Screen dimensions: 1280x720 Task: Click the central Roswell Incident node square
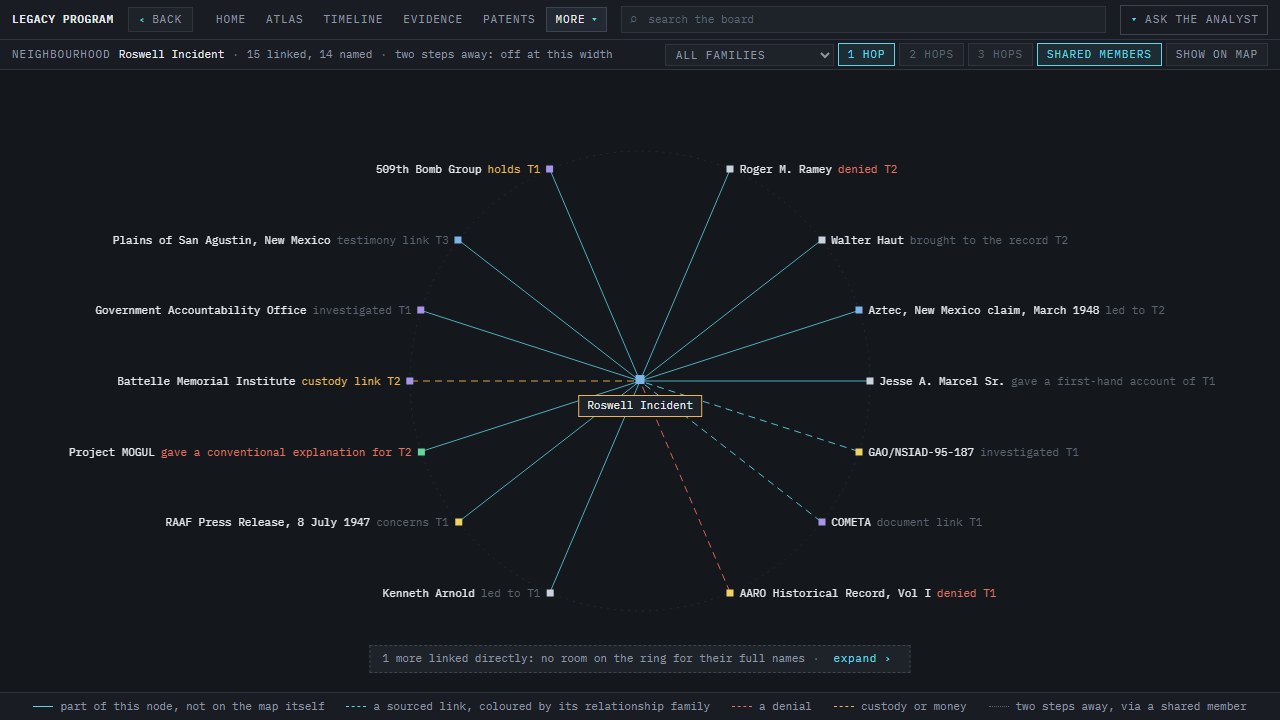(x=640, y=380)
